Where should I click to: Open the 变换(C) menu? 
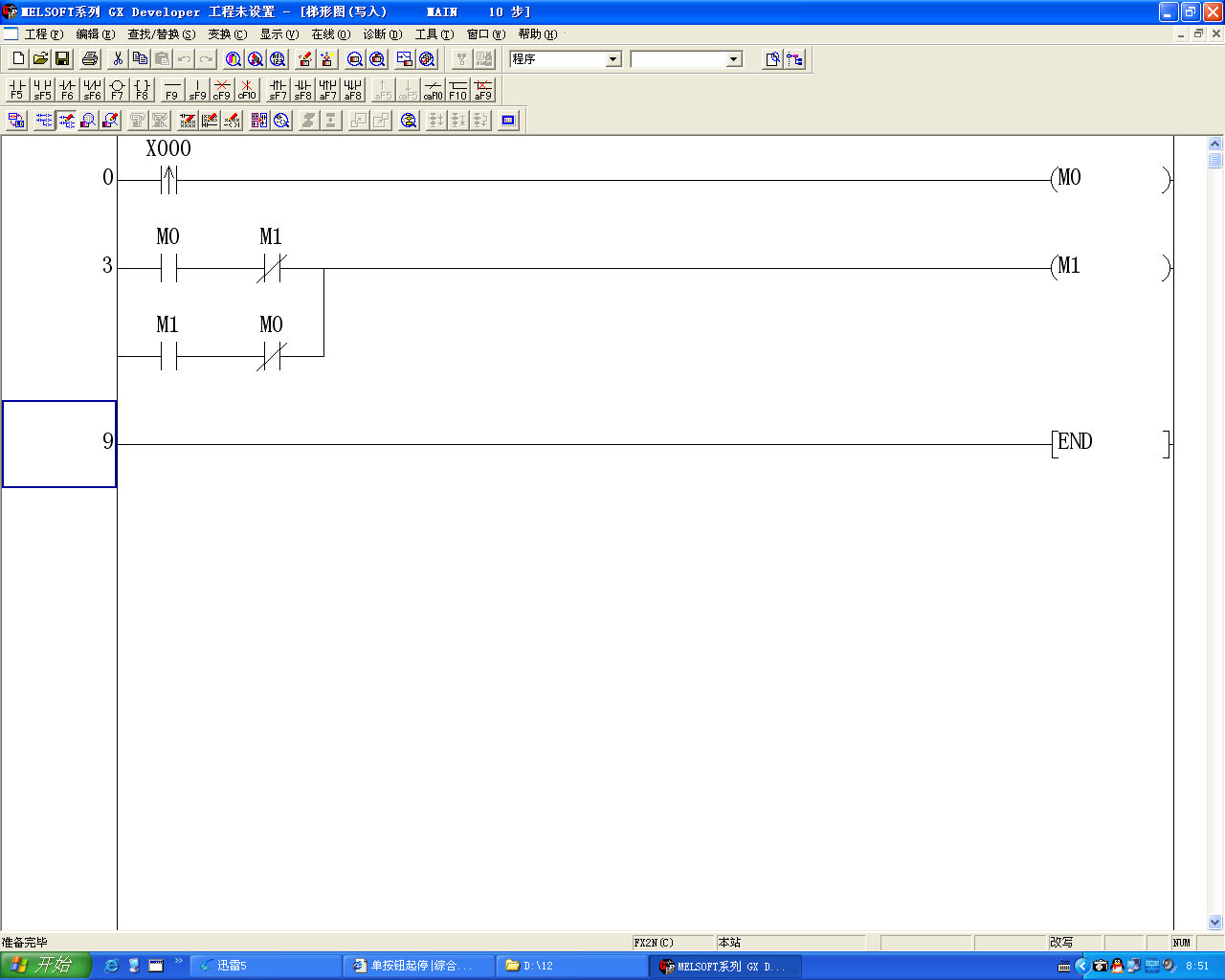pos(227,34)
